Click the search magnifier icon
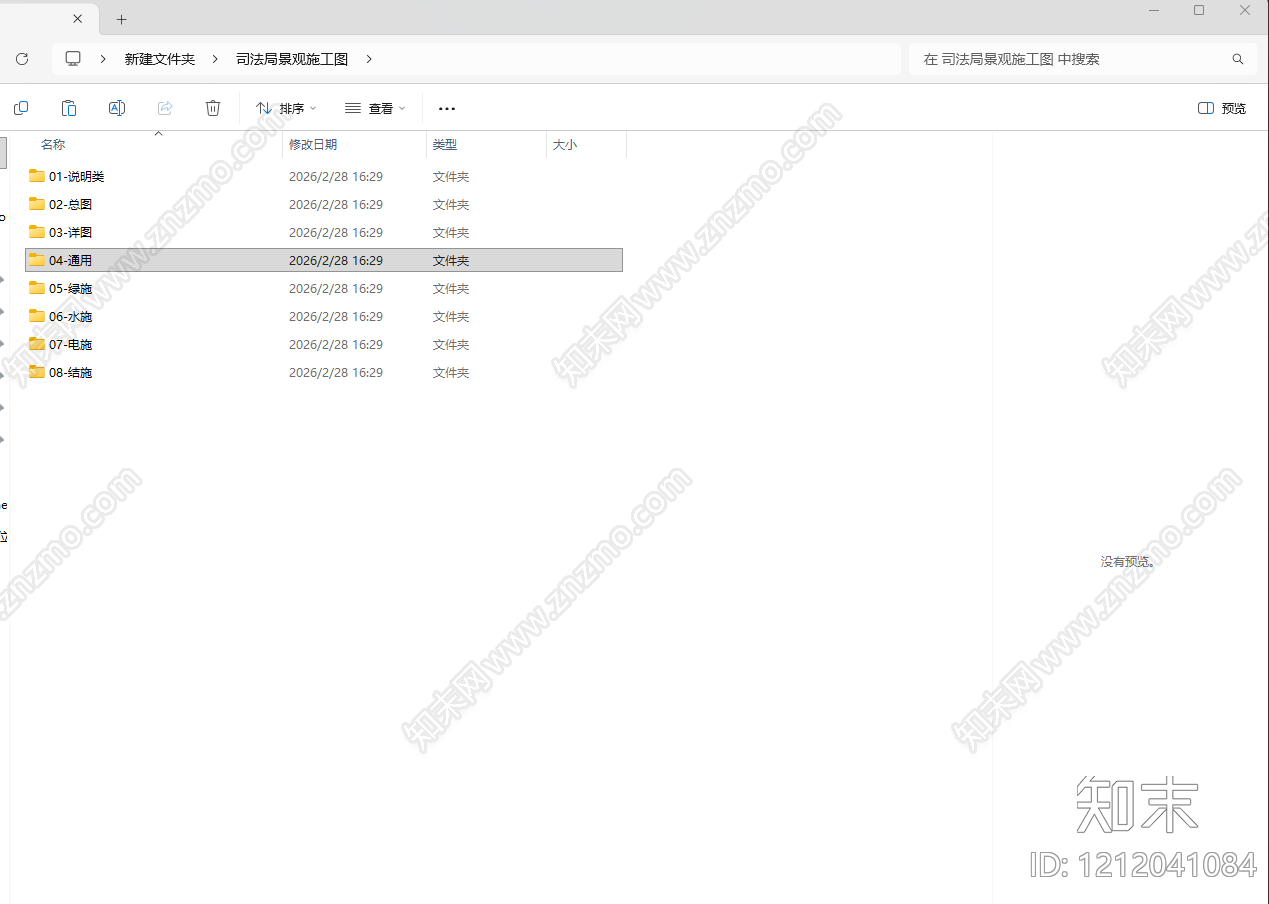The image size is (1269, 904). (1238, 59)
